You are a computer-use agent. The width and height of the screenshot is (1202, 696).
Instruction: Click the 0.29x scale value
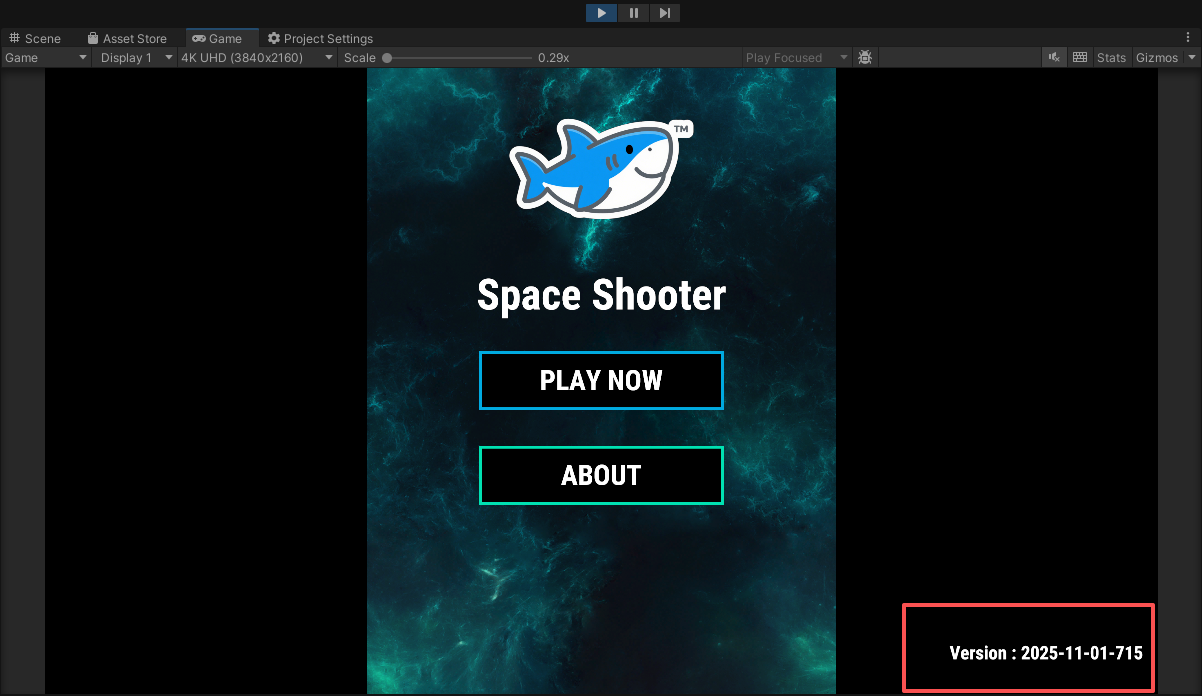pos(553,58)
